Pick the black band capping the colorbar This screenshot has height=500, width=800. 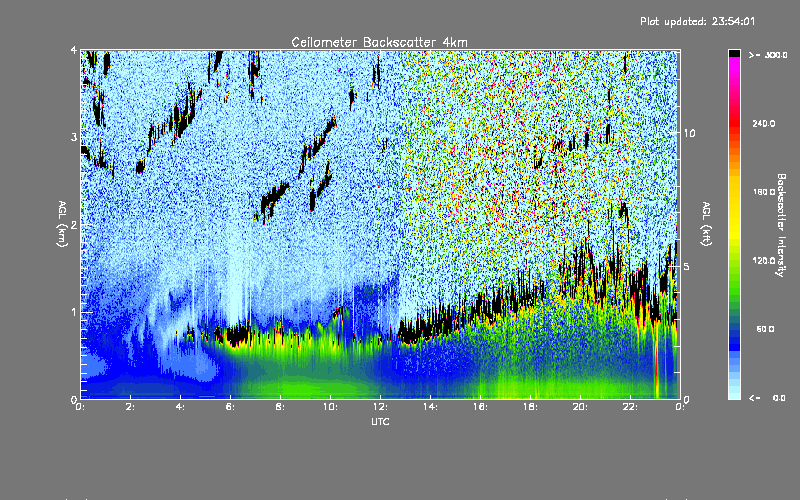click(x=734, y=53)
